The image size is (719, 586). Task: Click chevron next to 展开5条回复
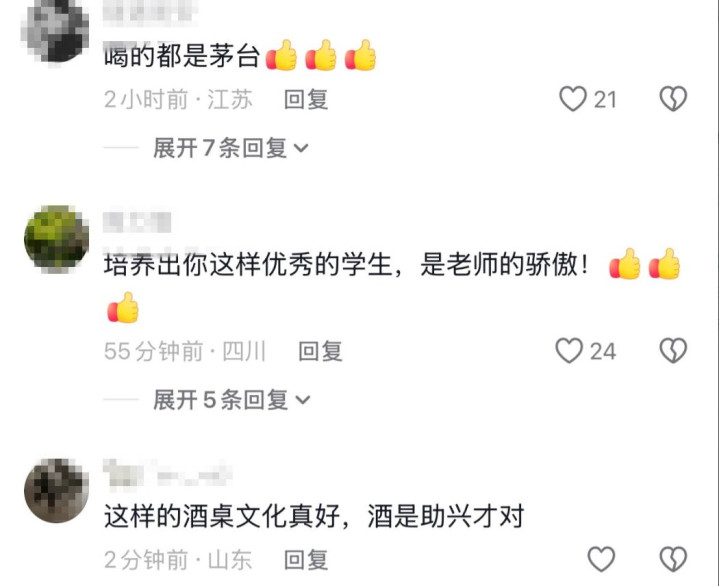(303, 400)
